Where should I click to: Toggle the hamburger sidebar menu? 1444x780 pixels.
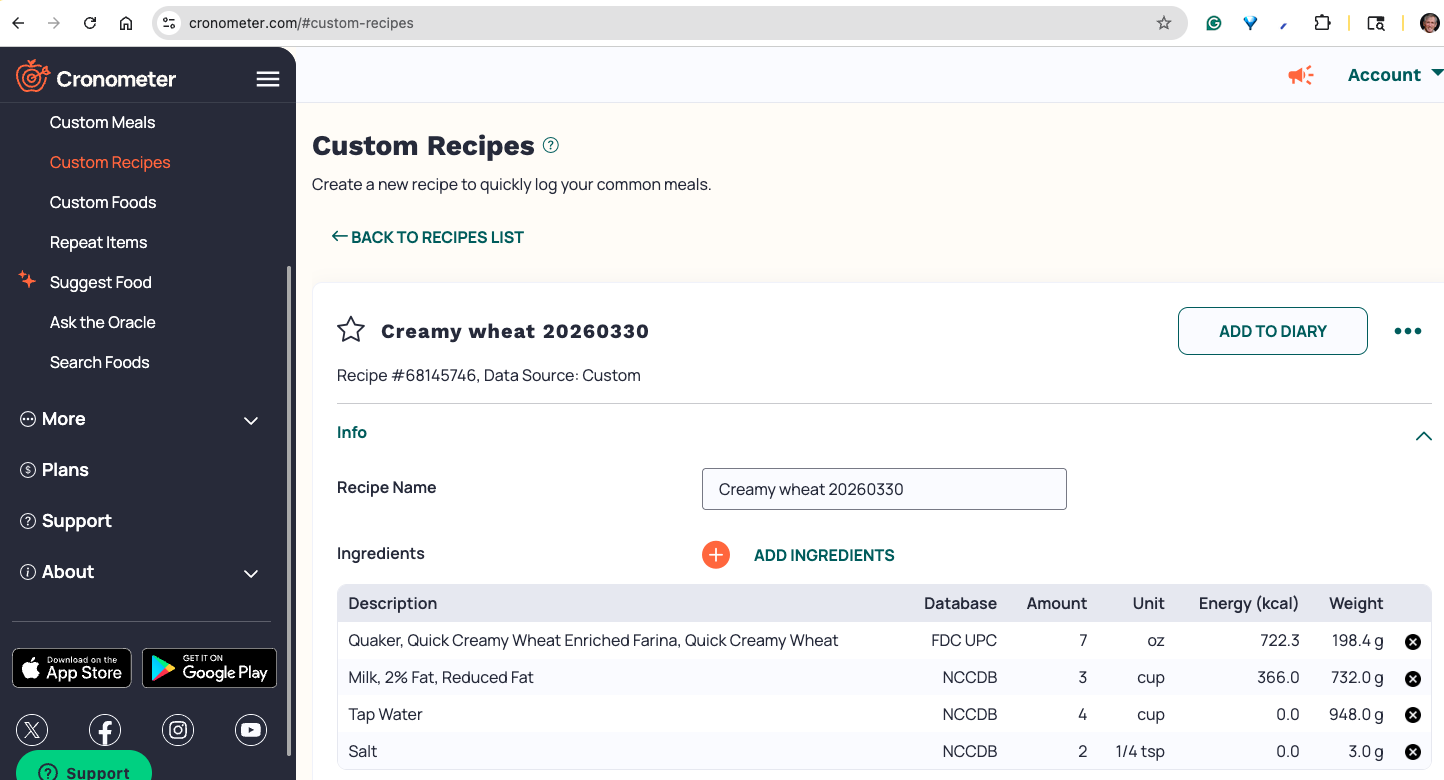[x=268, y=79]
